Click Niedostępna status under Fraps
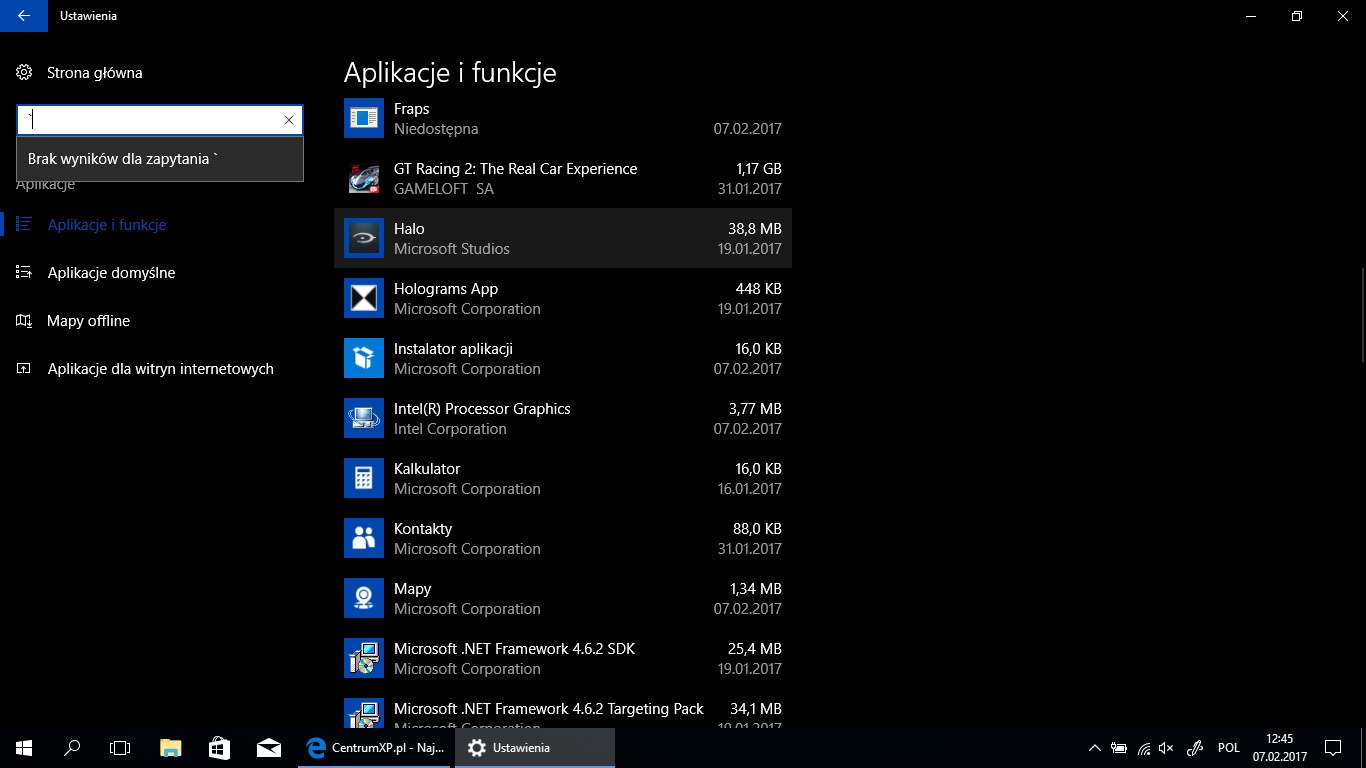The height and width of the screenshot is (768, 1366). [436, 129]
